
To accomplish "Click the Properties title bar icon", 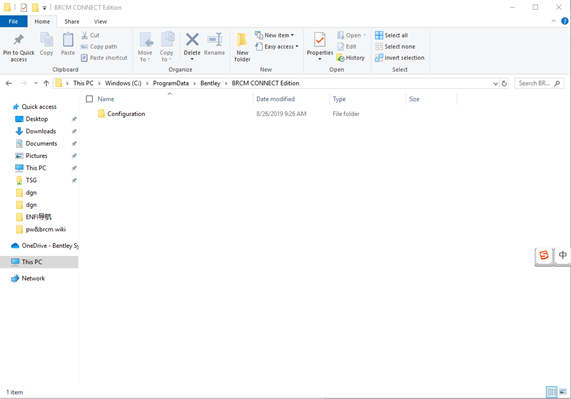I will [24, 7].
